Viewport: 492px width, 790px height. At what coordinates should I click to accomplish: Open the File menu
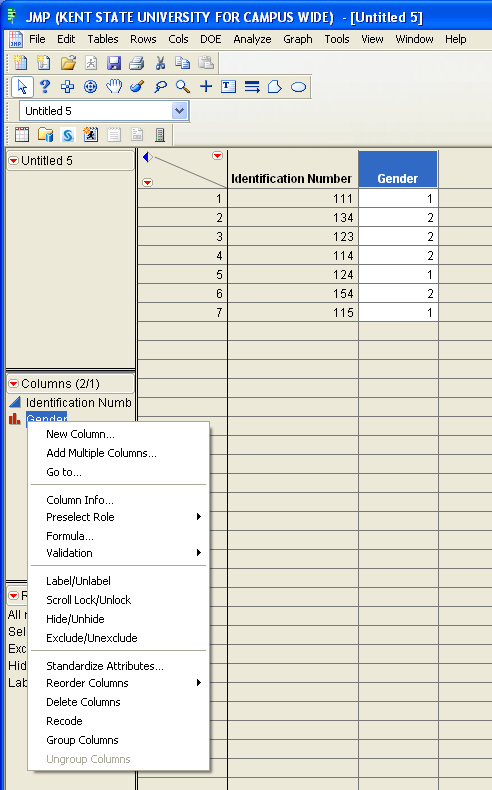(x=37, y=39)
